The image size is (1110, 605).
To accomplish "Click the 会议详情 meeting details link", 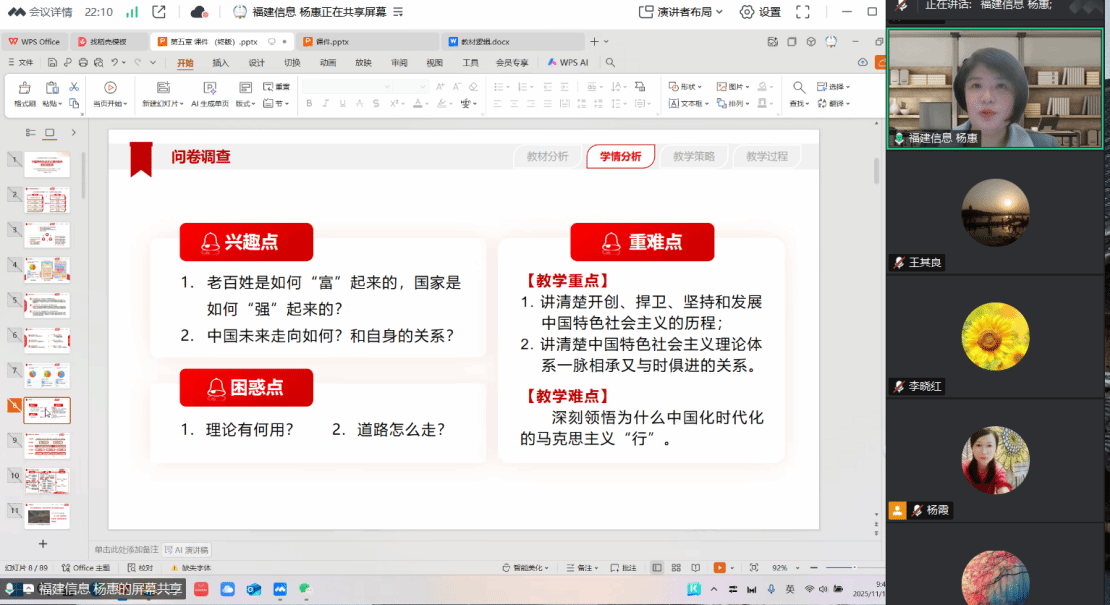I will [x=50, y=12].
